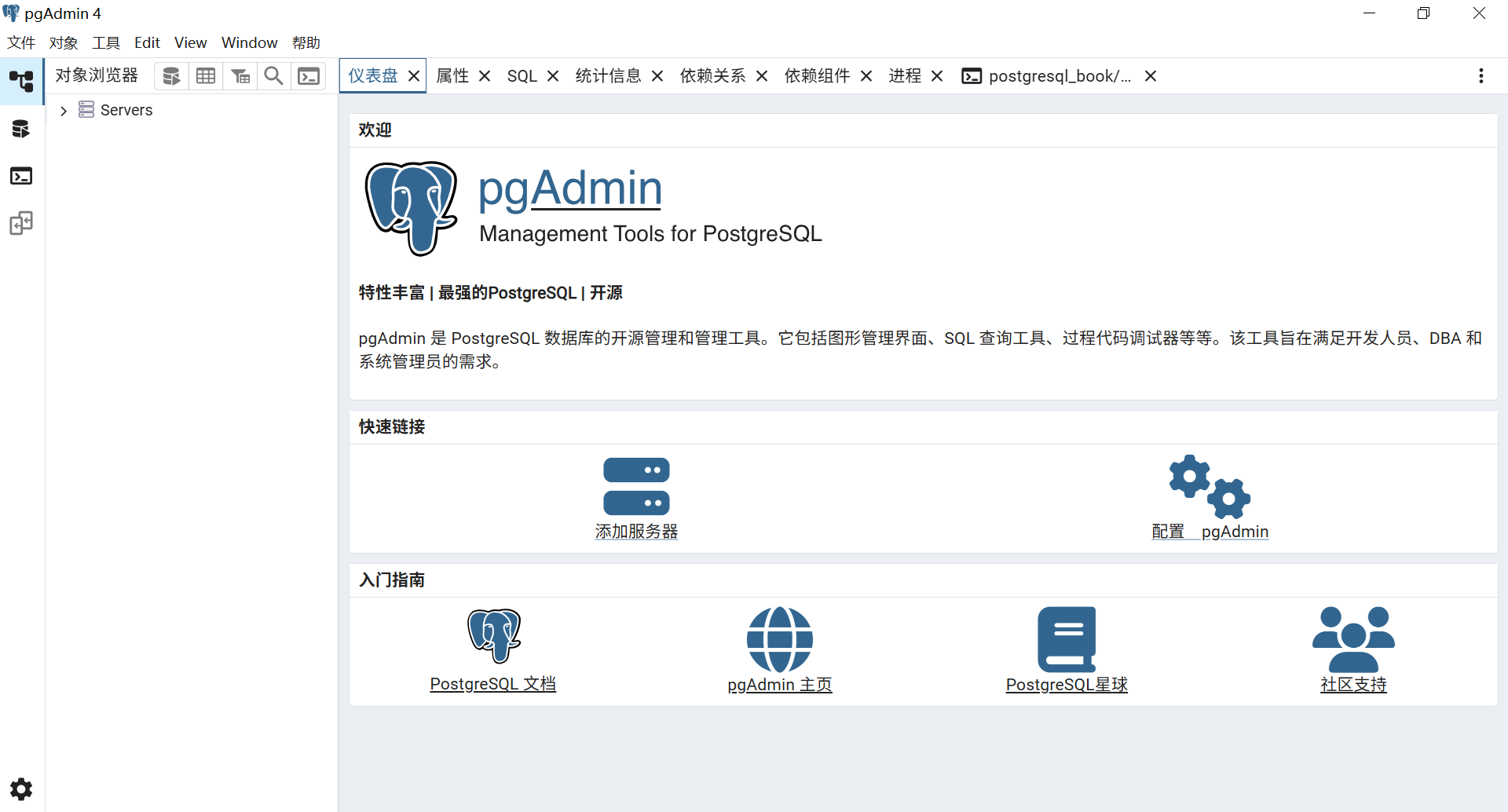Click the Search Objects magnifier icon
The height and width of the screenshot is (812, 1508).
click(x=273, y=76)
